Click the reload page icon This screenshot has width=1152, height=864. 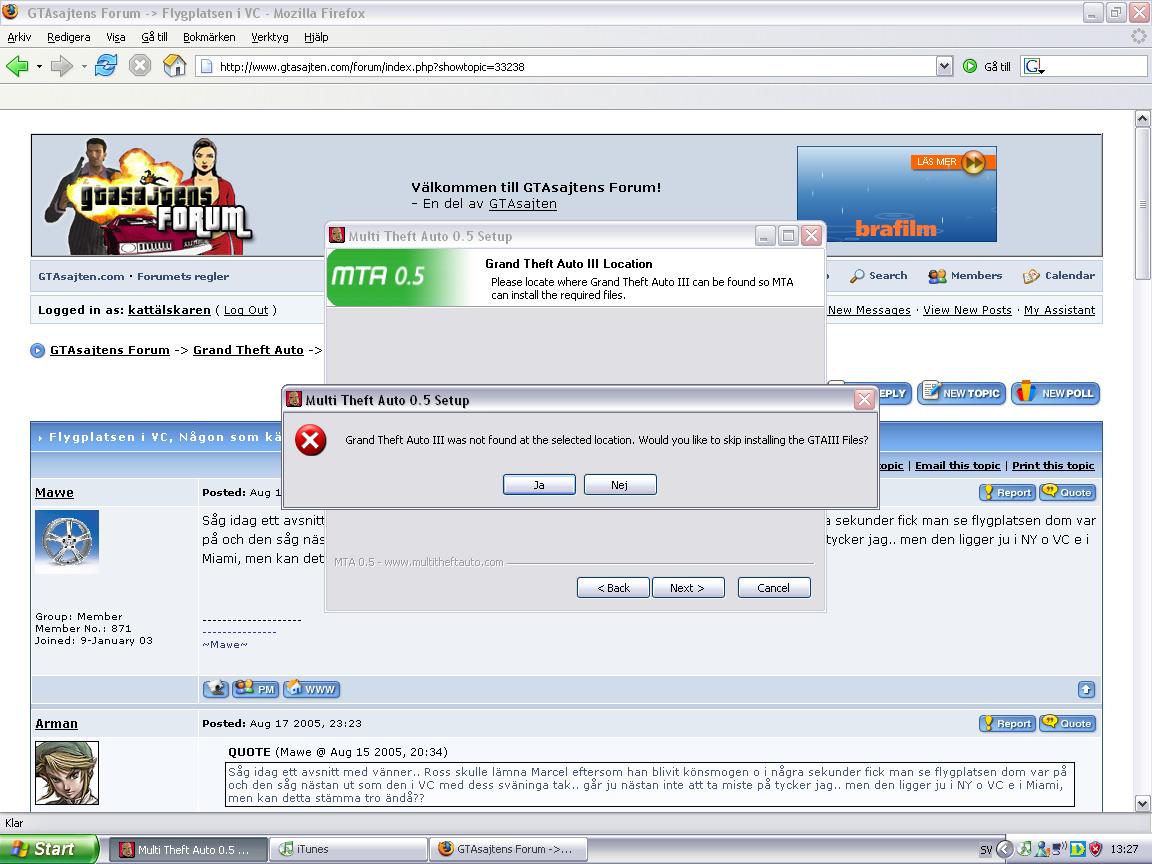[106, 66]
